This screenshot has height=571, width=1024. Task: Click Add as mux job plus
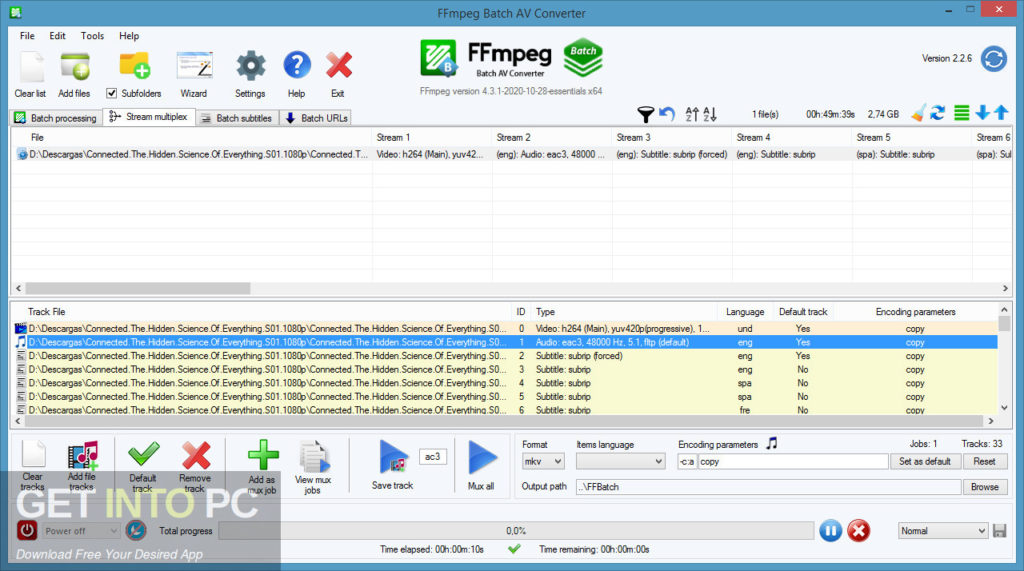tap(263, 455)
